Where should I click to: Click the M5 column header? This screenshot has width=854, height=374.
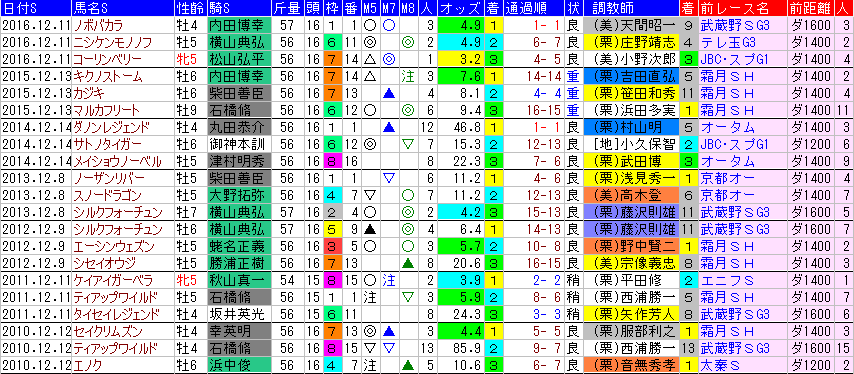pos(370,8)
